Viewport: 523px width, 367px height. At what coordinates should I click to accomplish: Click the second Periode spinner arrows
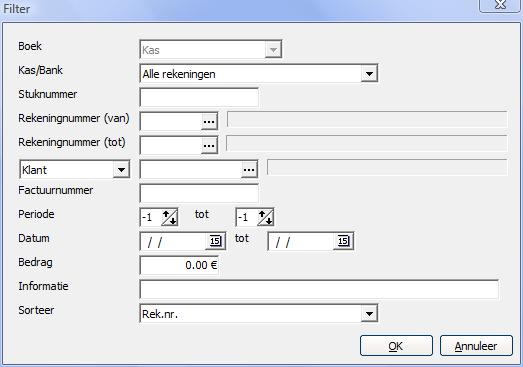point(266,217)
